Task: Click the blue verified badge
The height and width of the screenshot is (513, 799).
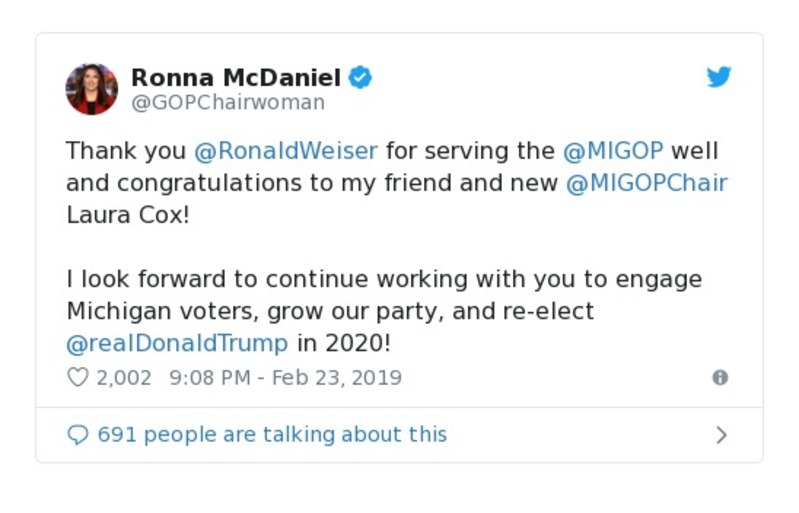Action: [360, 77]
